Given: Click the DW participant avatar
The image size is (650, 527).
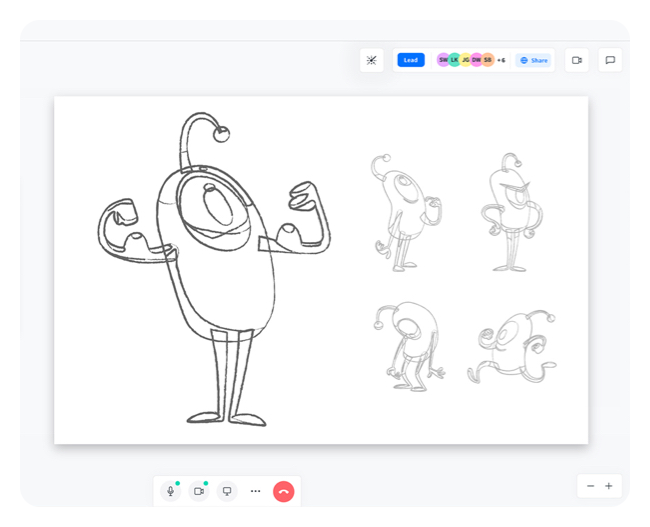Looking at the screenshot, I should [476, 60].
